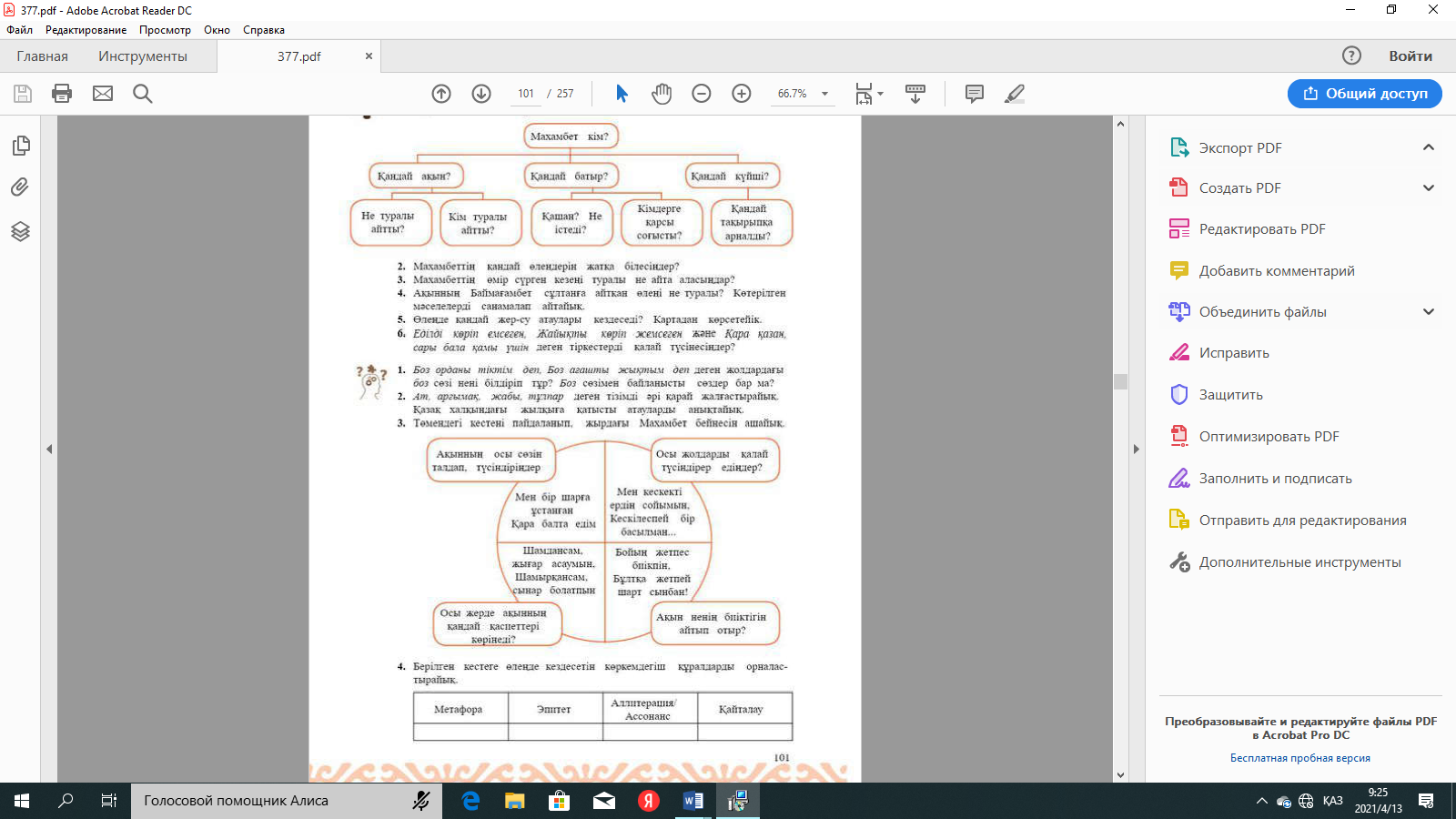The image size is (1456, 819).
Task: Open Заполнить и подписать tool
Action: (1275, 479)
